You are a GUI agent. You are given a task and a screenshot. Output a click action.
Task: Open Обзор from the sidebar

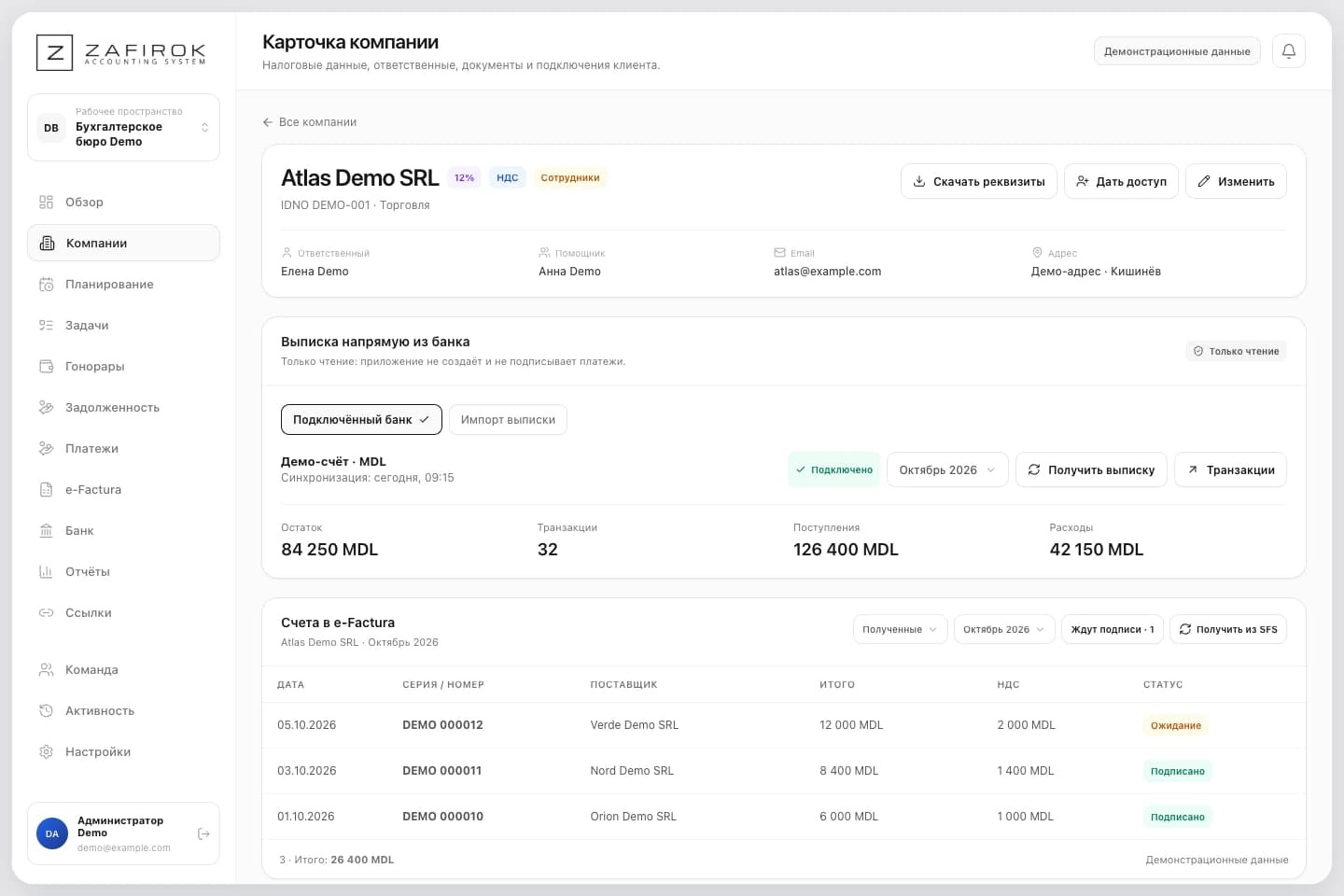click(123, 203)
